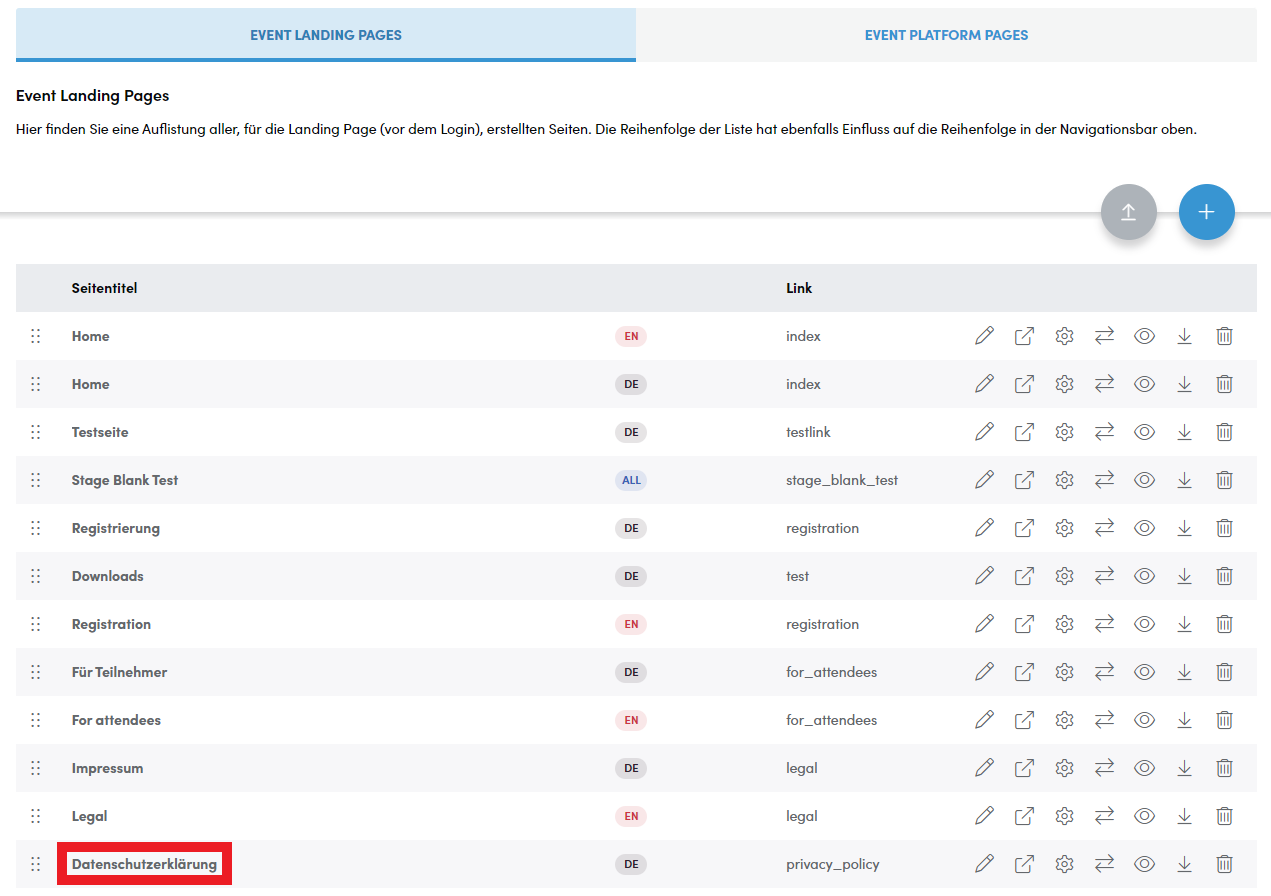Toggle visibility eye for Home EN
This screenshot has height=896, width=1271.
pos(1144,336)
